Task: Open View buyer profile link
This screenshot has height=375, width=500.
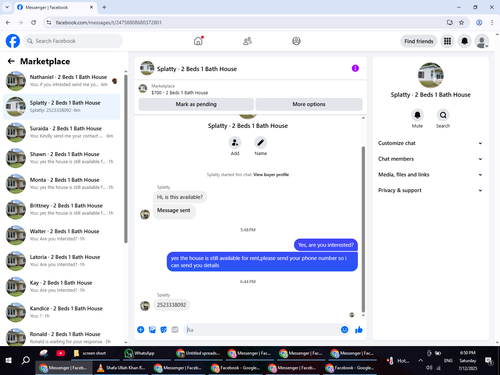Action: 271,174
